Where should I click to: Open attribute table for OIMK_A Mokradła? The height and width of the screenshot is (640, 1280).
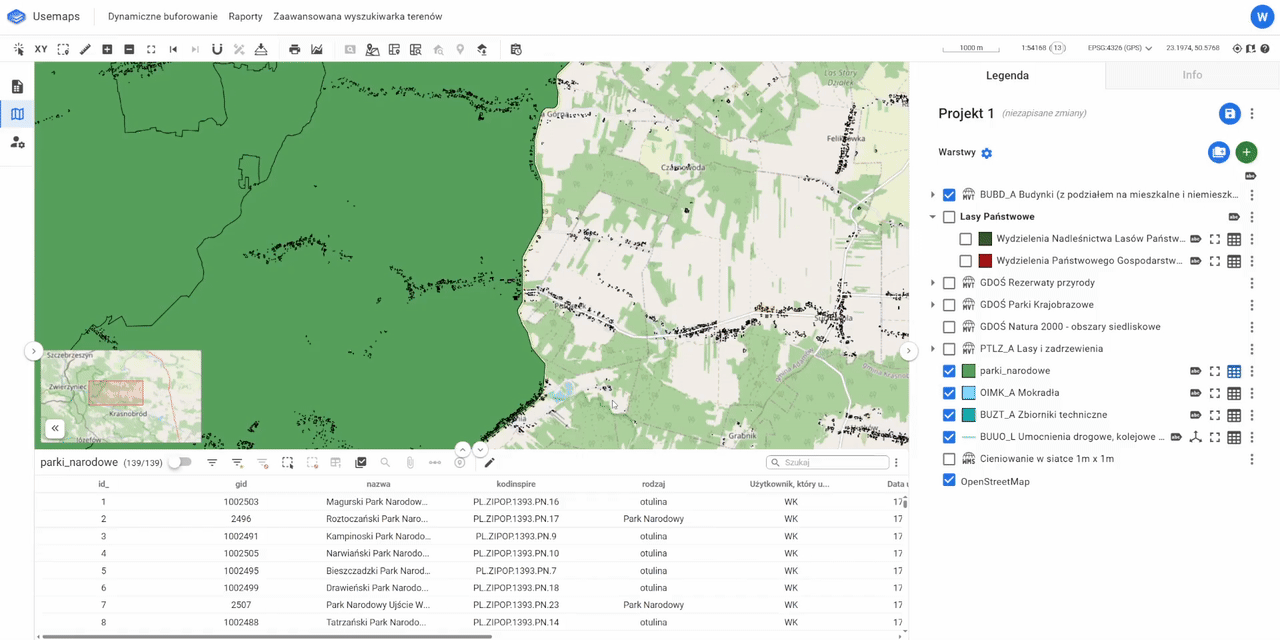pyautogui.click(x=1234, y=393)
